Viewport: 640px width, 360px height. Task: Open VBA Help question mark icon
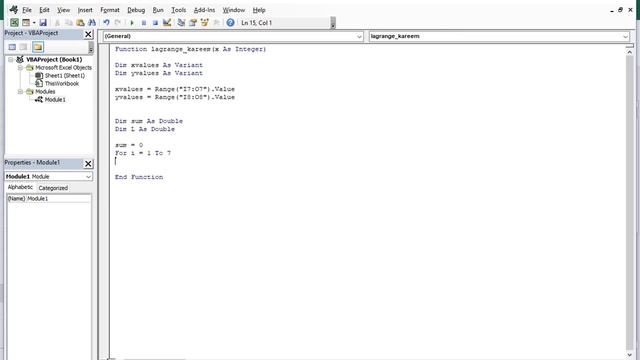click(230, 23)
